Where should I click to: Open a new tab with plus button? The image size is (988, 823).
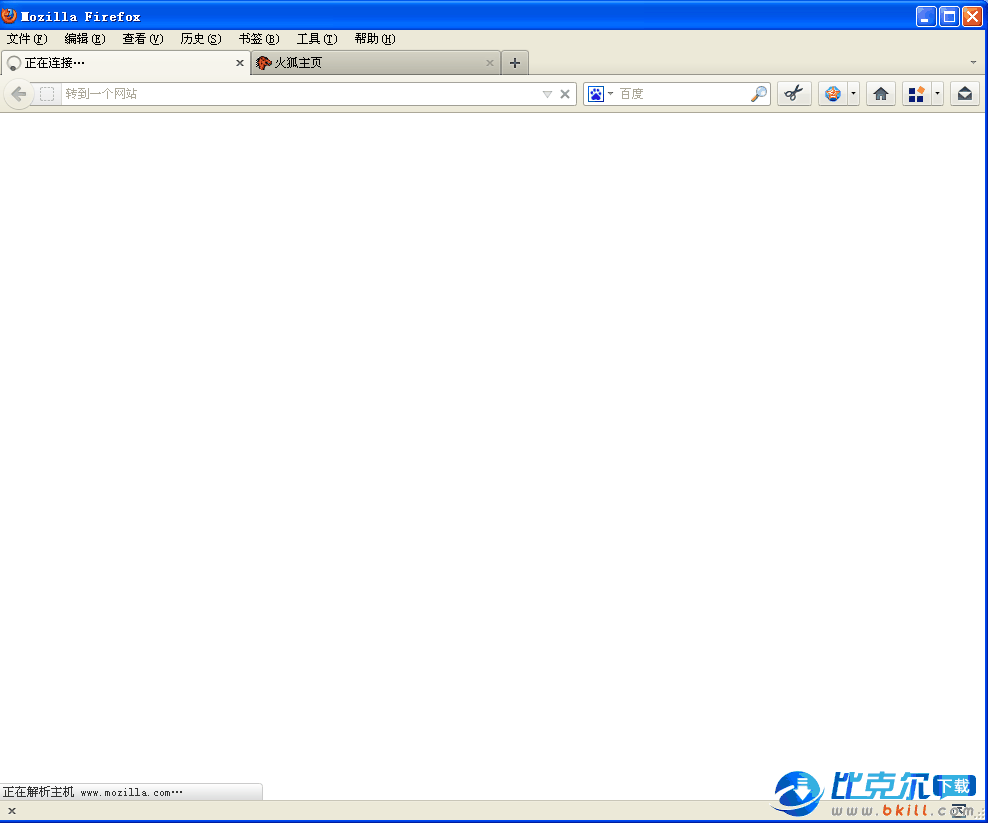(515, 63)
